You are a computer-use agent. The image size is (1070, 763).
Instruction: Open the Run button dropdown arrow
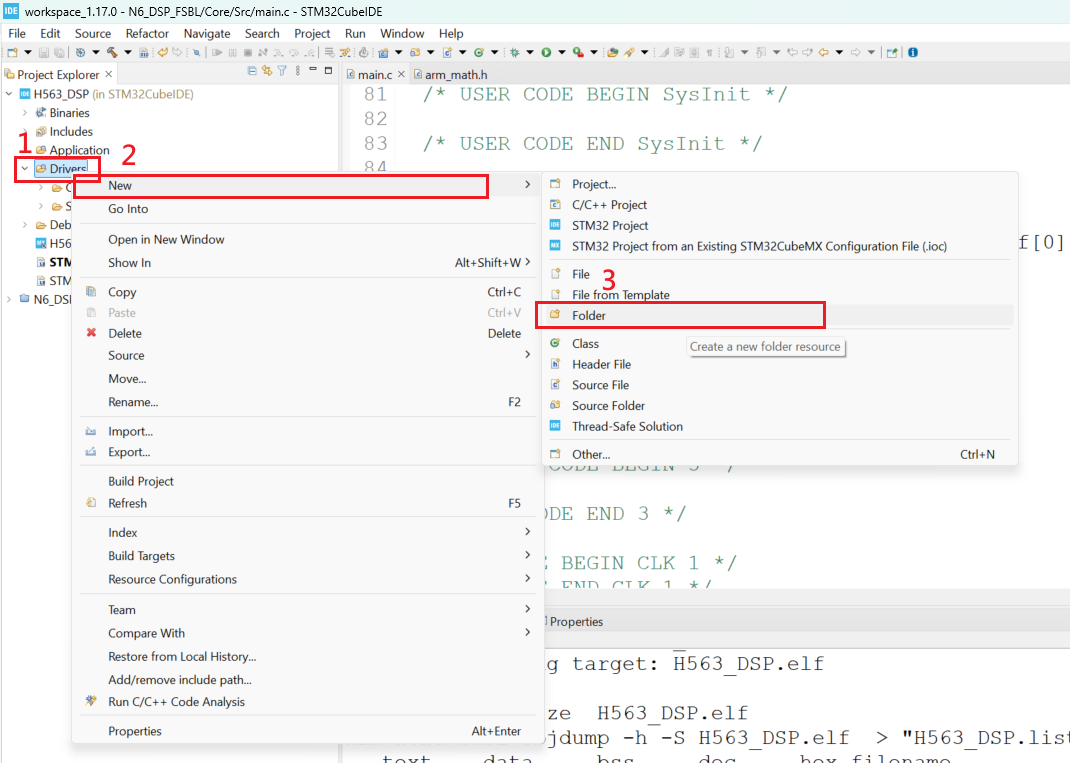pyautogui.click(x=562, y=53)
